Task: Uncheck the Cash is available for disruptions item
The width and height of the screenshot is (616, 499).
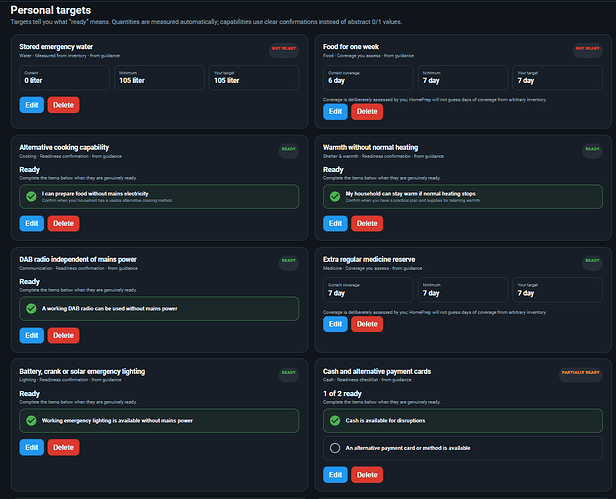Action: (335, 420)
